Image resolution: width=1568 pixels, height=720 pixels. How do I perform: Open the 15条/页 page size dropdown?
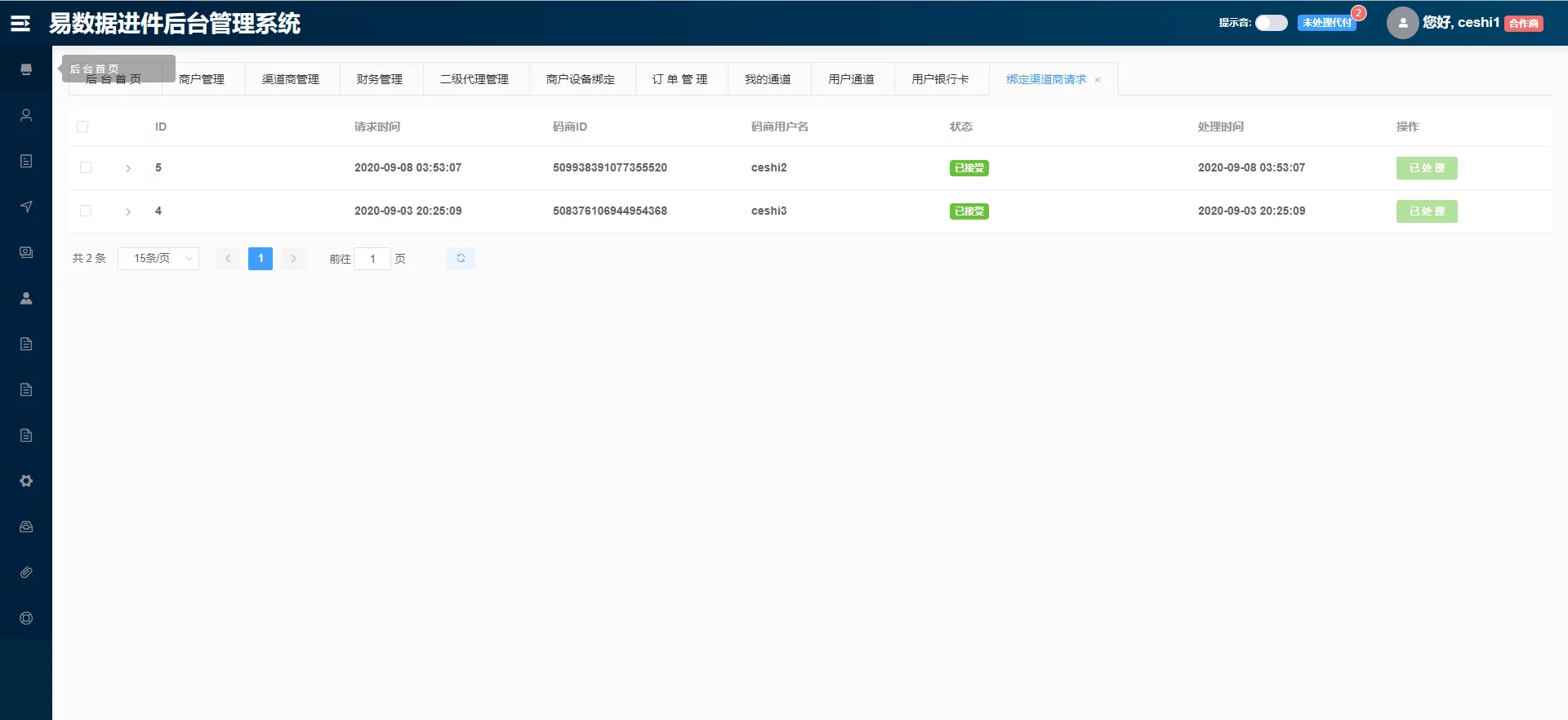[x=158, y=259]
